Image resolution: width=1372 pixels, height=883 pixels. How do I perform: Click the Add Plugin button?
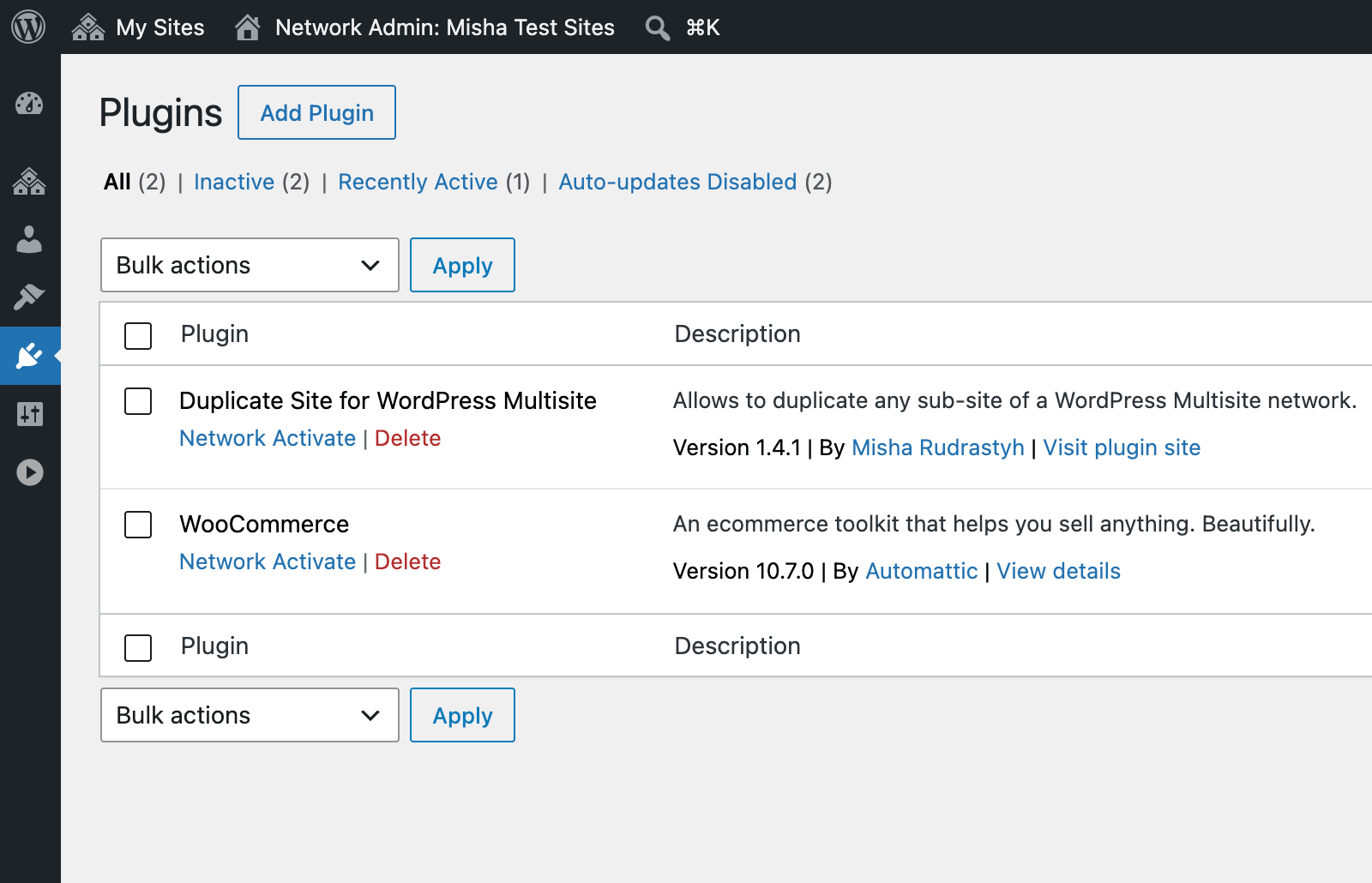point(316,112)
